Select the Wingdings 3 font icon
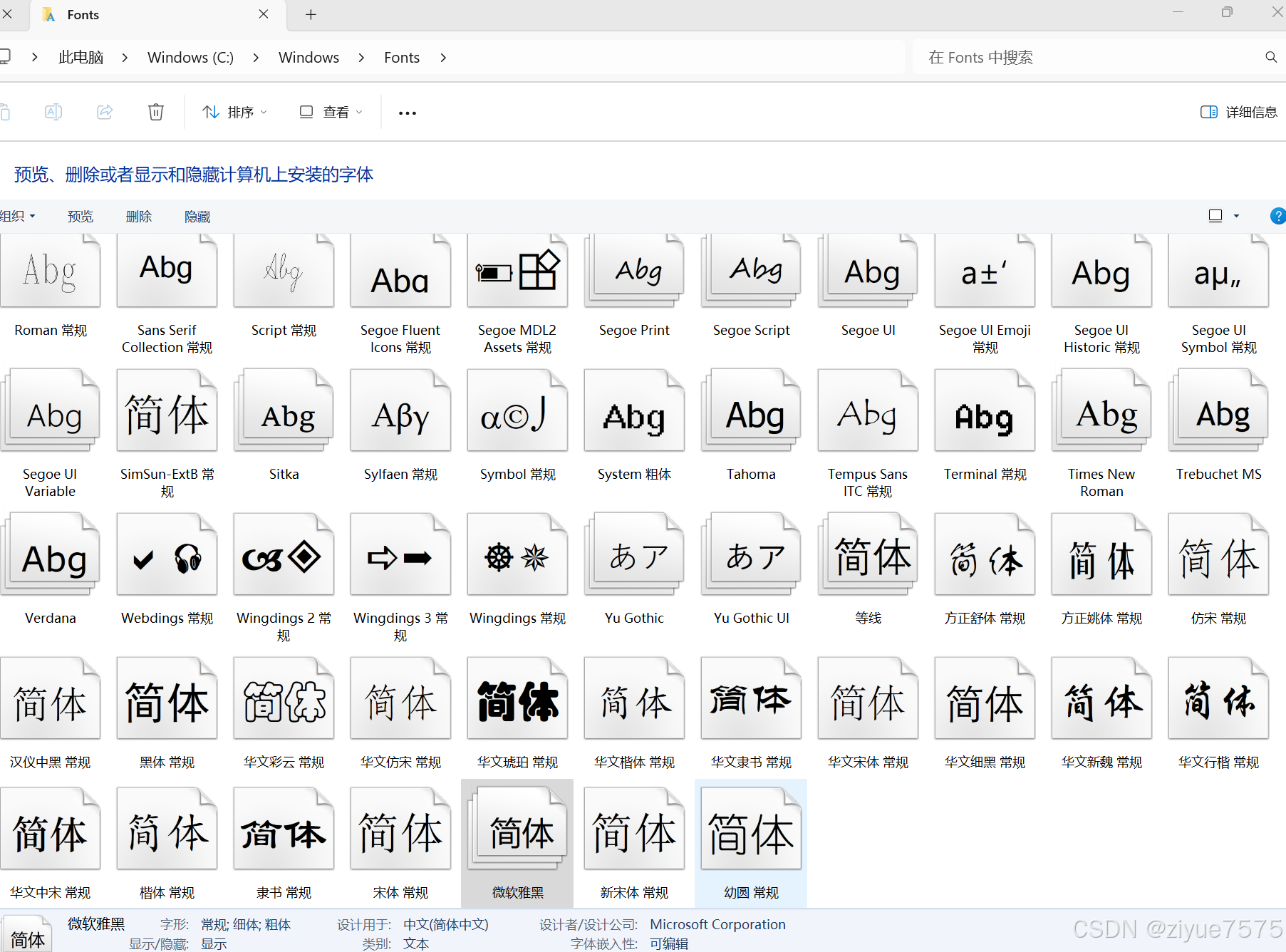This screenshot has height=952, width=1286. [x=400, y=556]
